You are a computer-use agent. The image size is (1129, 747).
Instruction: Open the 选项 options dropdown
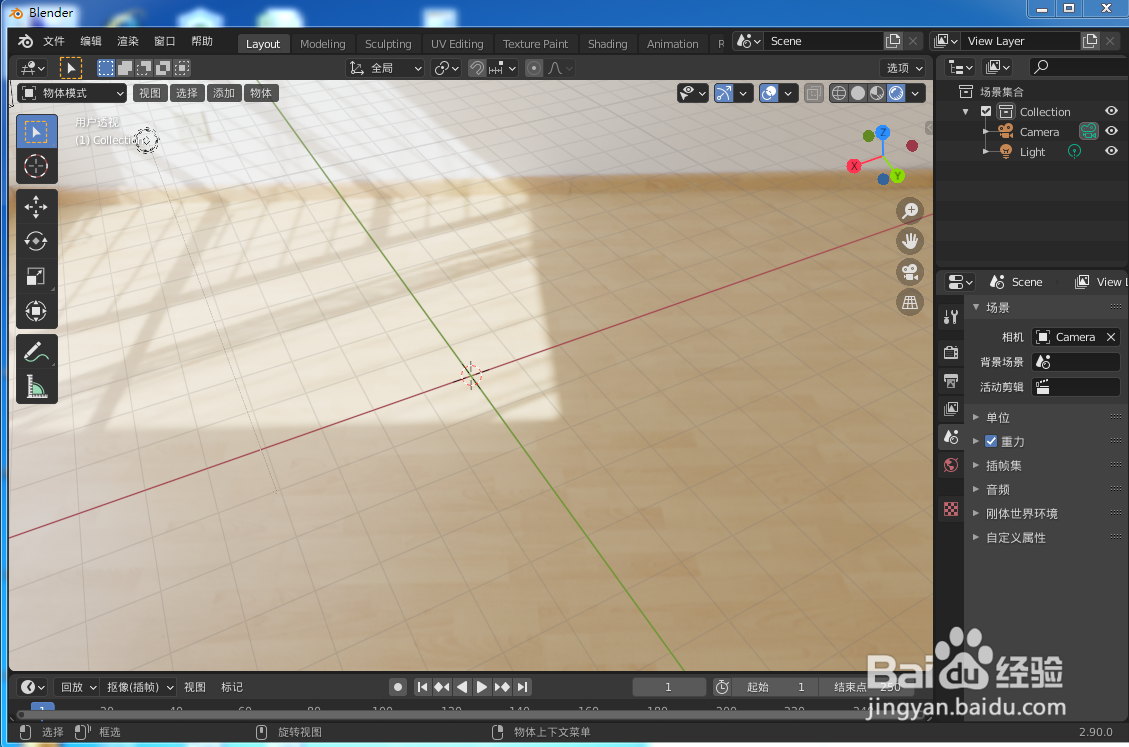pyautogui.click(x=904, y=68)
